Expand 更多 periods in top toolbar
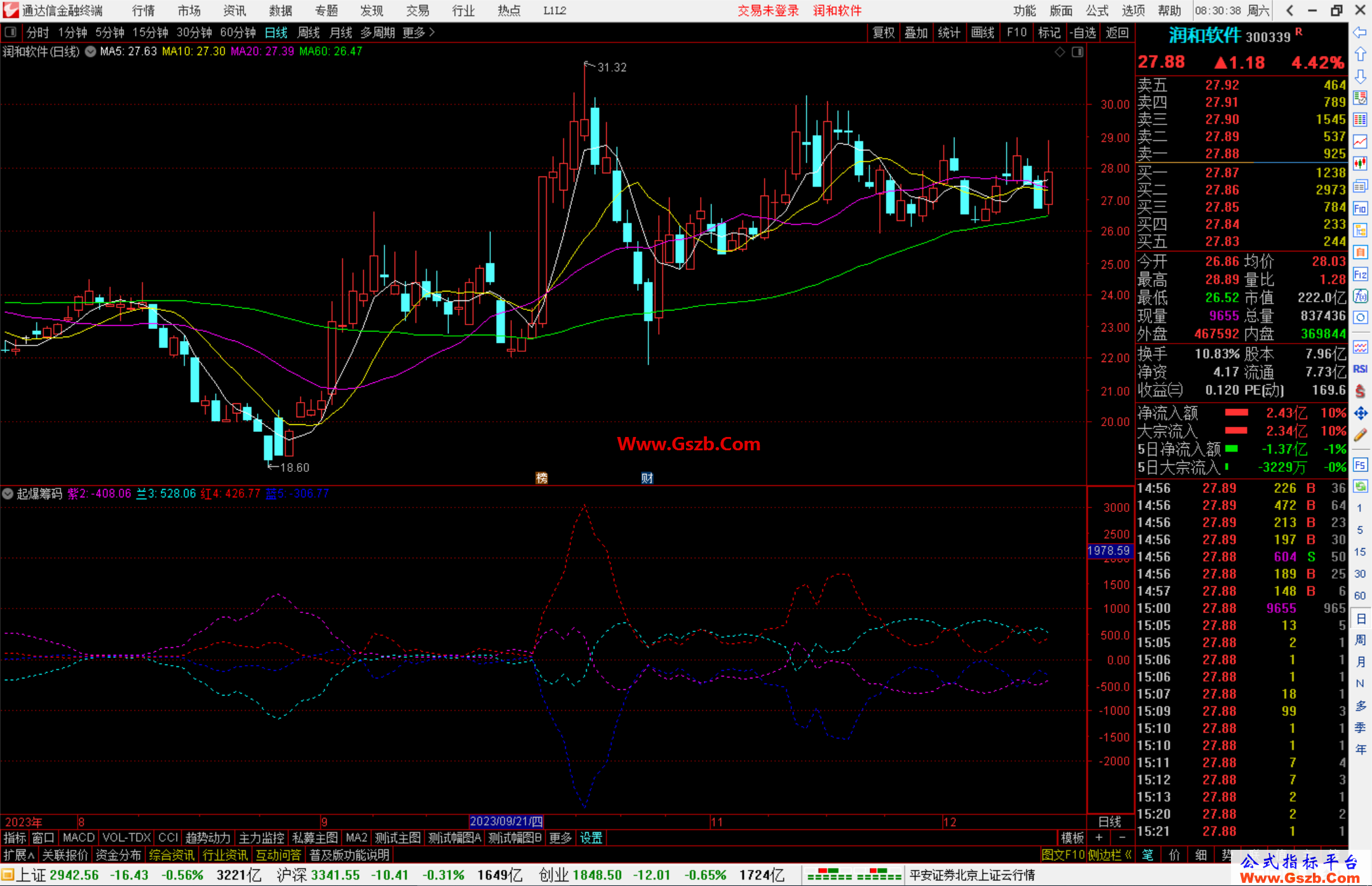The image size is (1372, 886). pyautogui.click(x=419, y=32)
